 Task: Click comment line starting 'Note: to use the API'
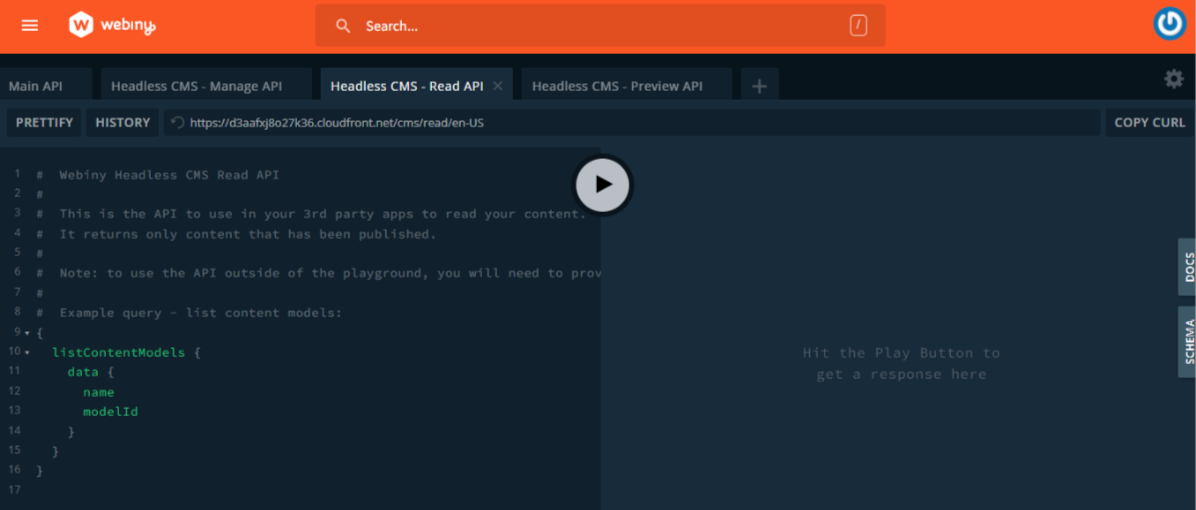(x=331, y=273)
